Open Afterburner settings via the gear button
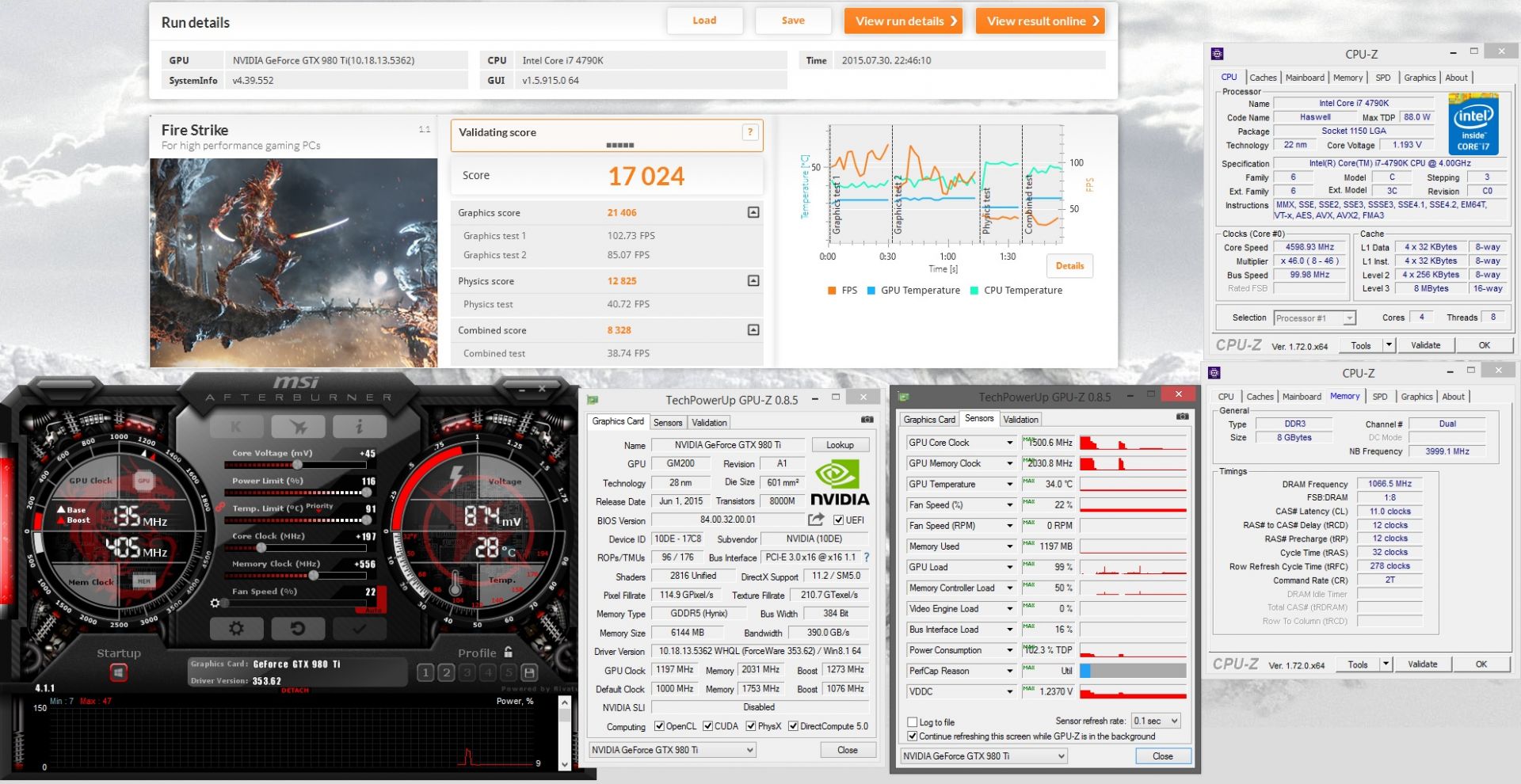This screenshot has width=1521, height=784. [236, 629]
